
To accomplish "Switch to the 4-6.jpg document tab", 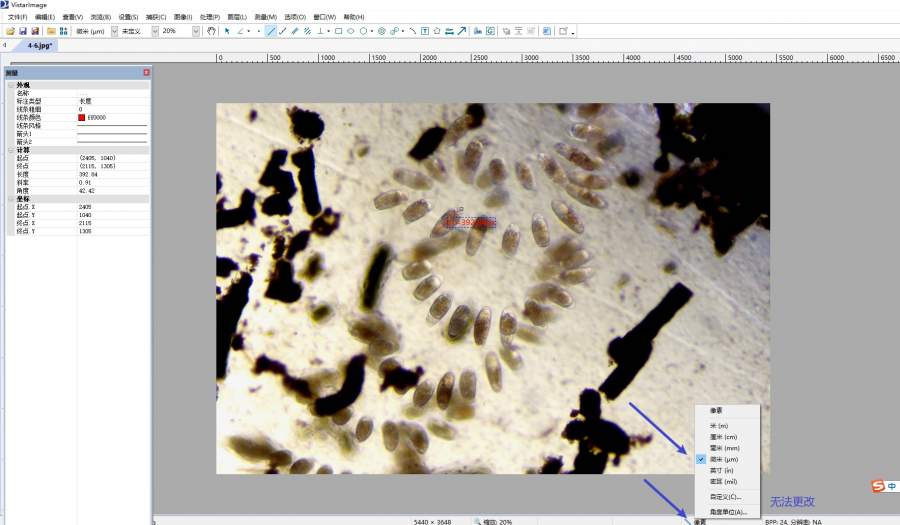I will tap(41, 45).
